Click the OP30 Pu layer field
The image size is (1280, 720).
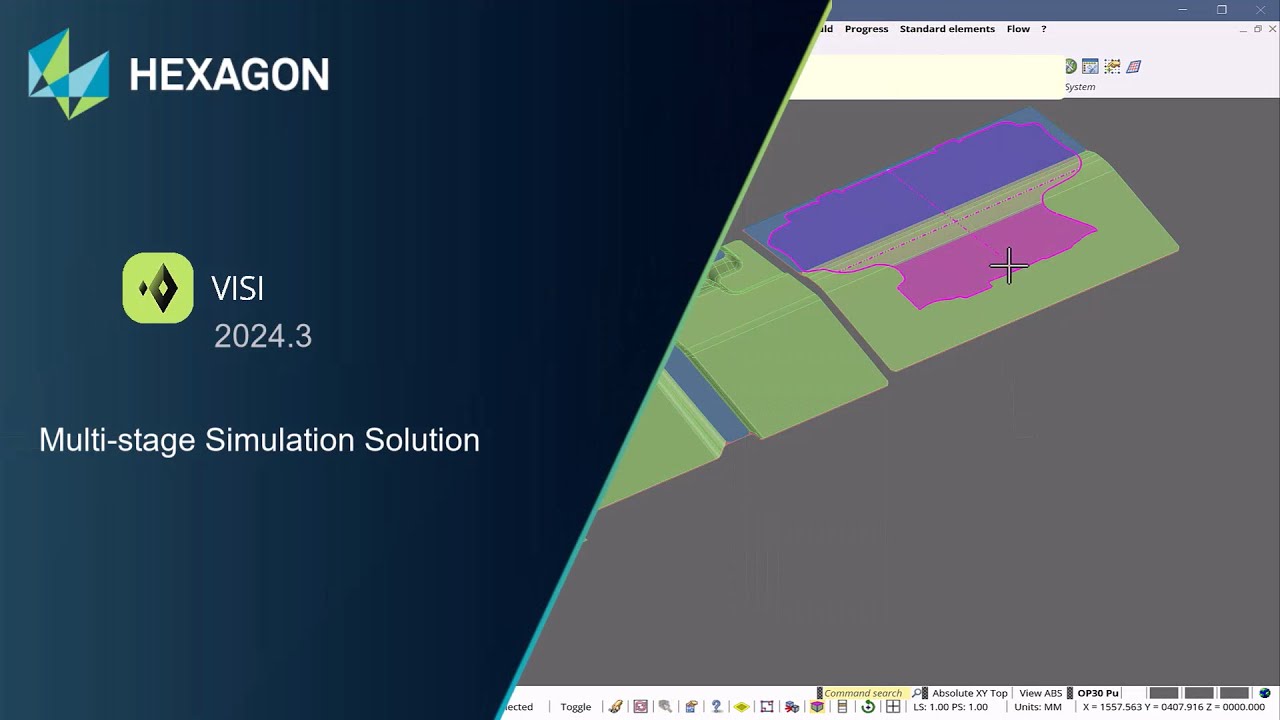point(1096,693)
